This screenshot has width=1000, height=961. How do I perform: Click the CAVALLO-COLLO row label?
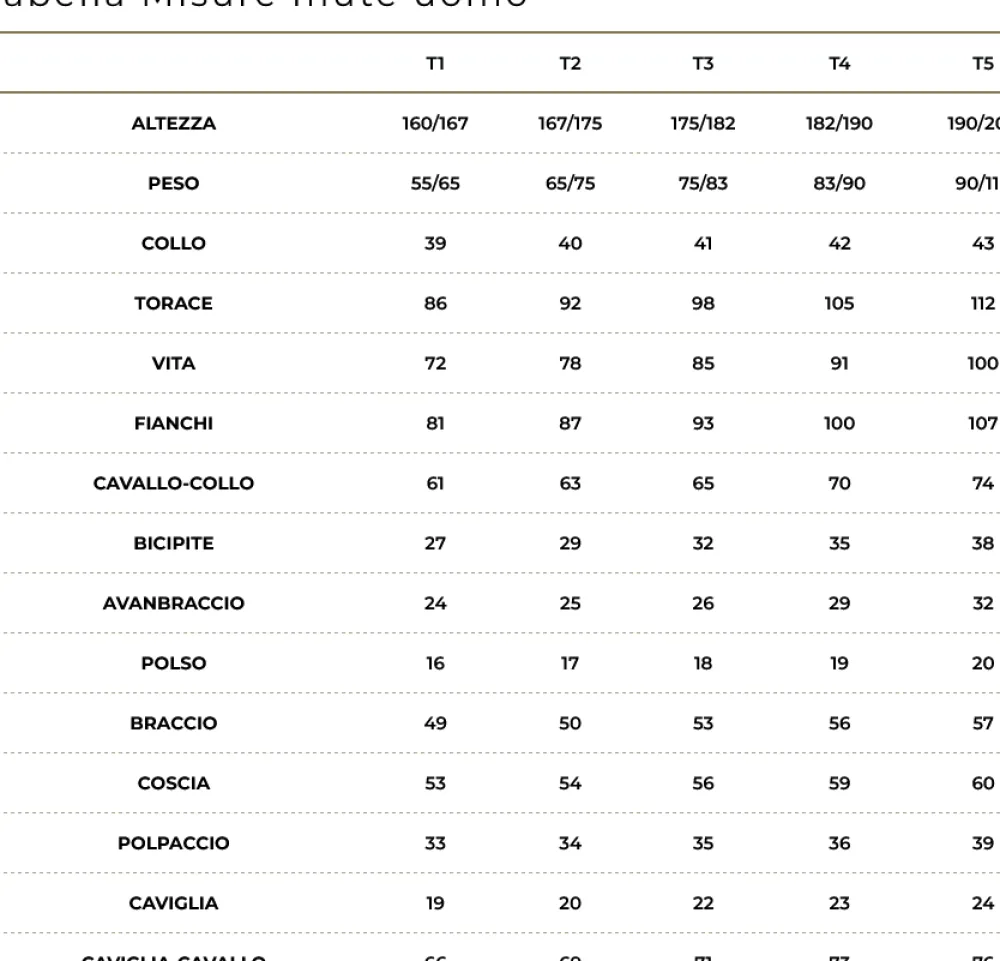click(x=173, y=483)
